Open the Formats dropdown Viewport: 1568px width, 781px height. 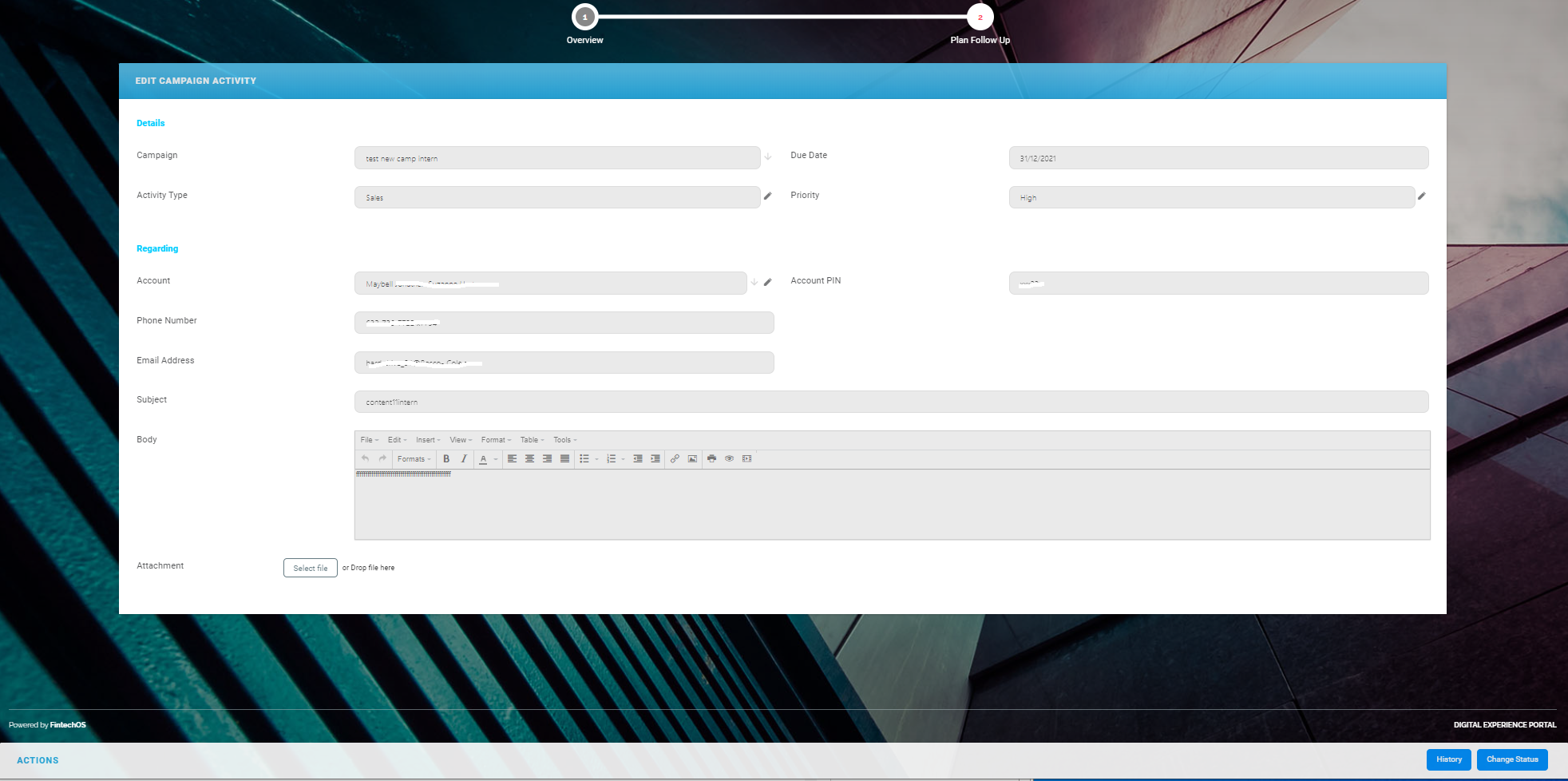tap(414, 459)
